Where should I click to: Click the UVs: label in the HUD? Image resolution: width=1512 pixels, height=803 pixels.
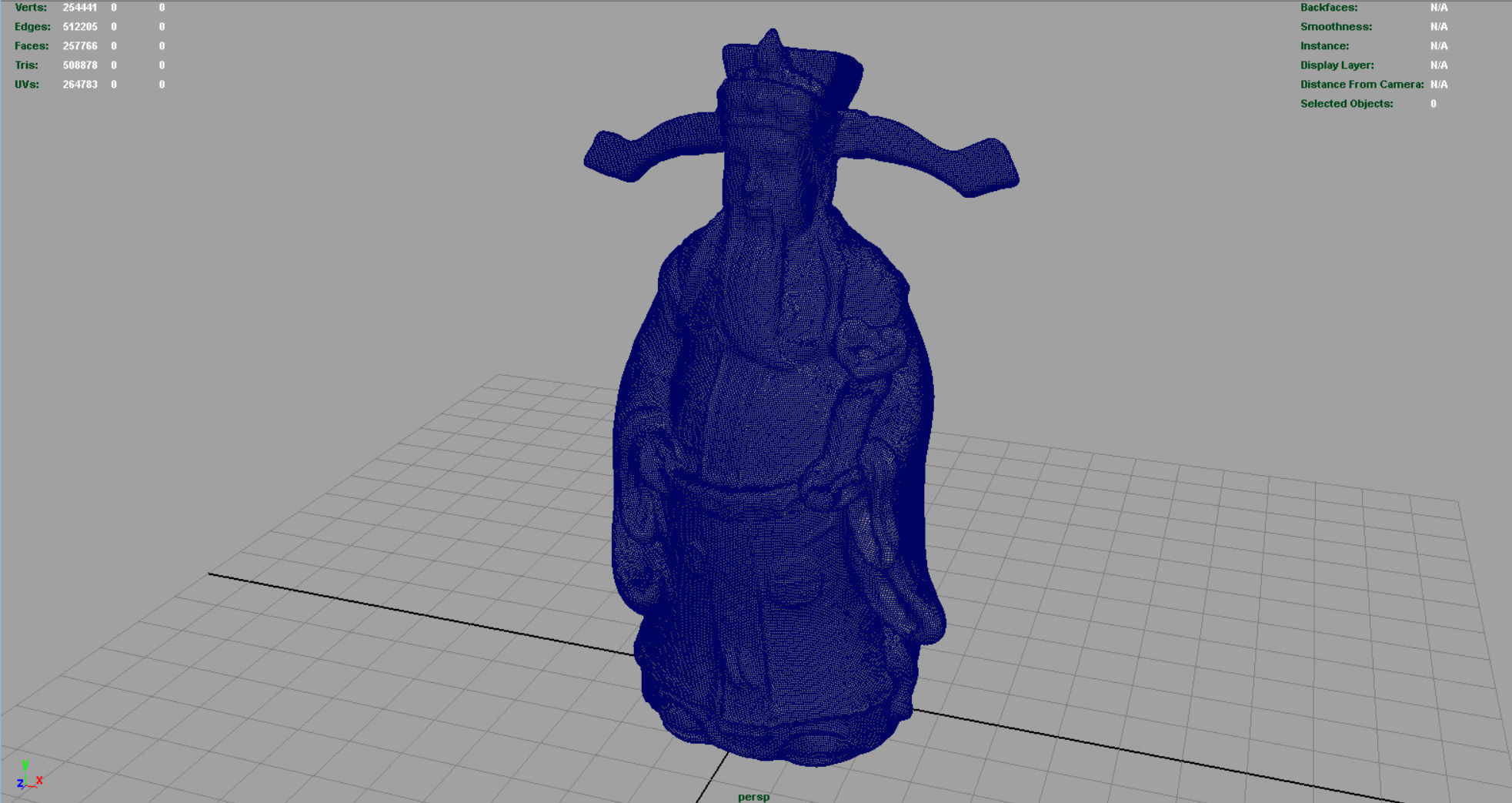pyautogui.click(x=27, y=85)
